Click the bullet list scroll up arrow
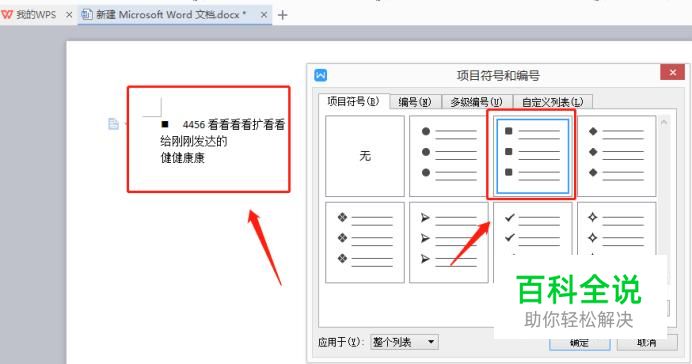Screen dimensions: 692x364 coord(664,123)
